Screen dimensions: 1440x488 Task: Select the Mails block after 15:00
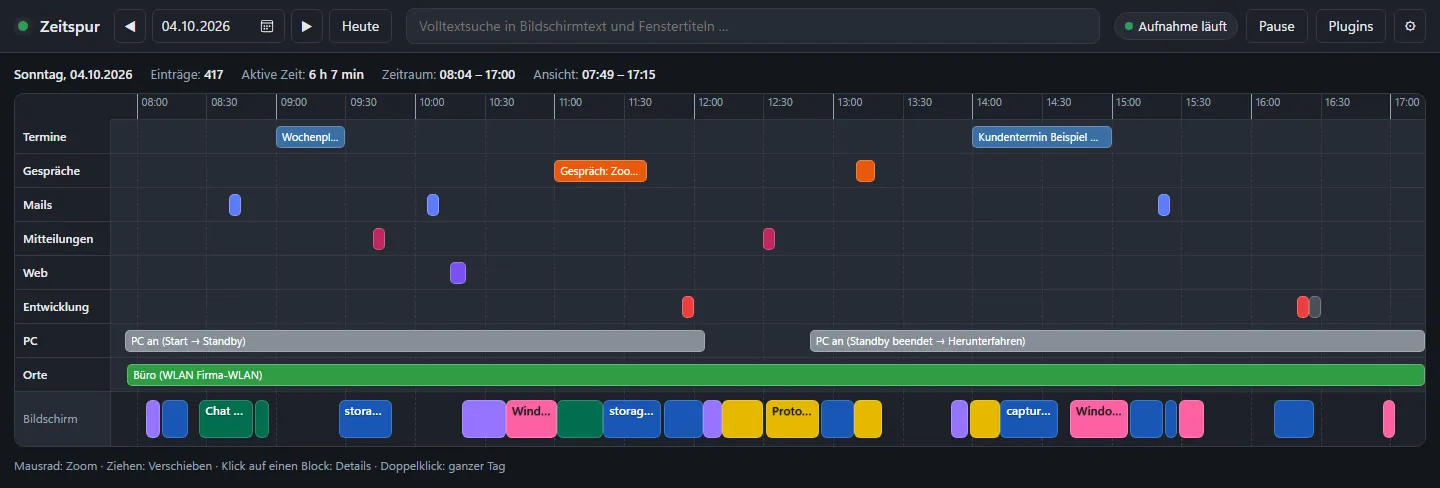click(1164, 205)
